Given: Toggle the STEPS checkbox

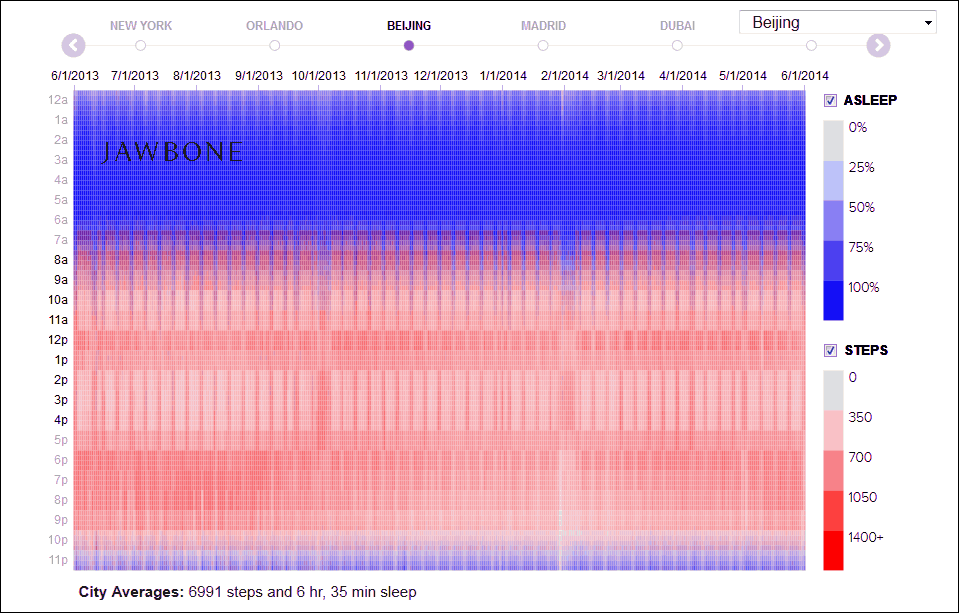Looking at the screenshot, I should click(x=830, y=351).
